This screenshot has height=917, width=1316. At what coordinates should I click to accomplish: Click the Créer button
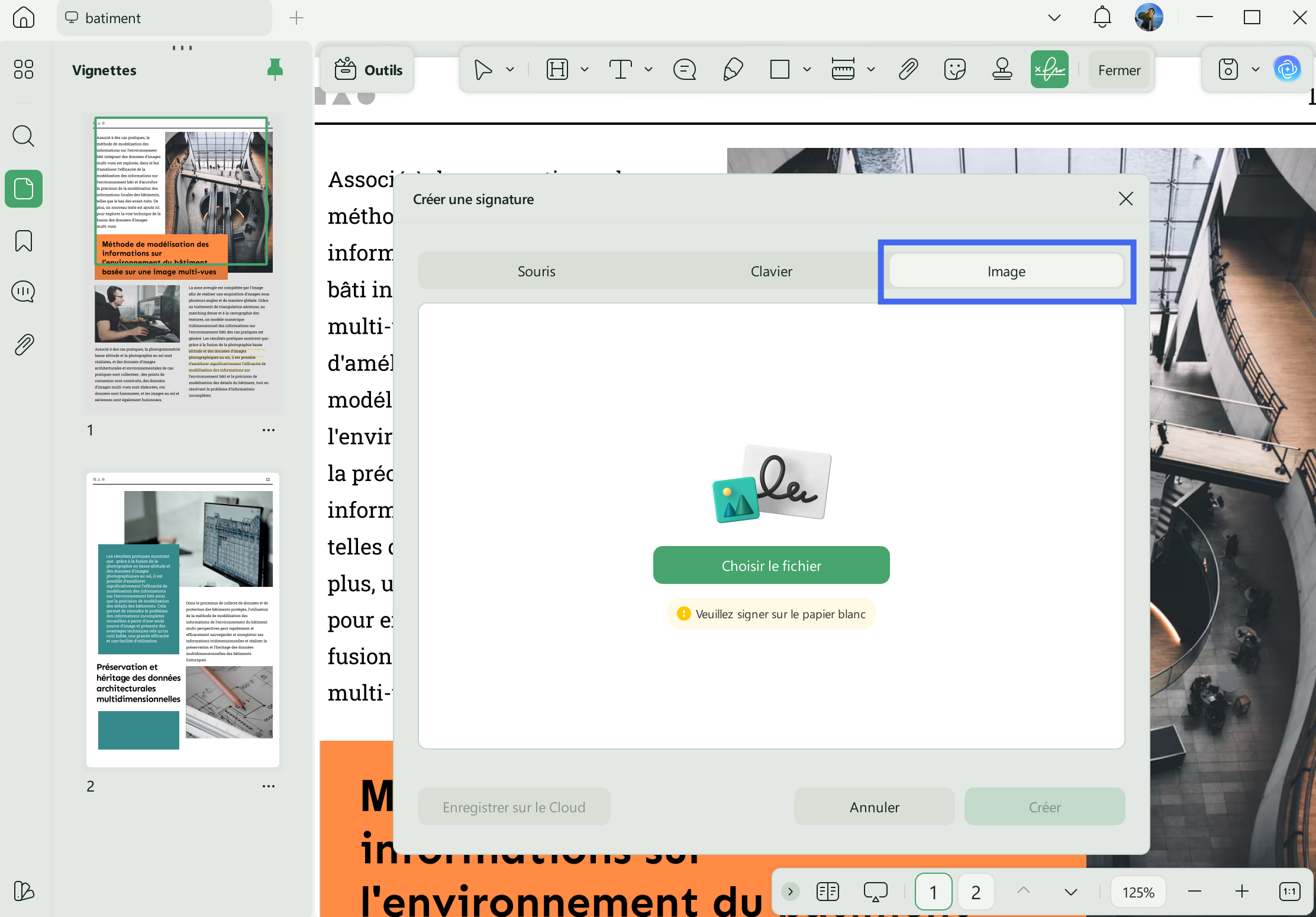click(1044, 807)
